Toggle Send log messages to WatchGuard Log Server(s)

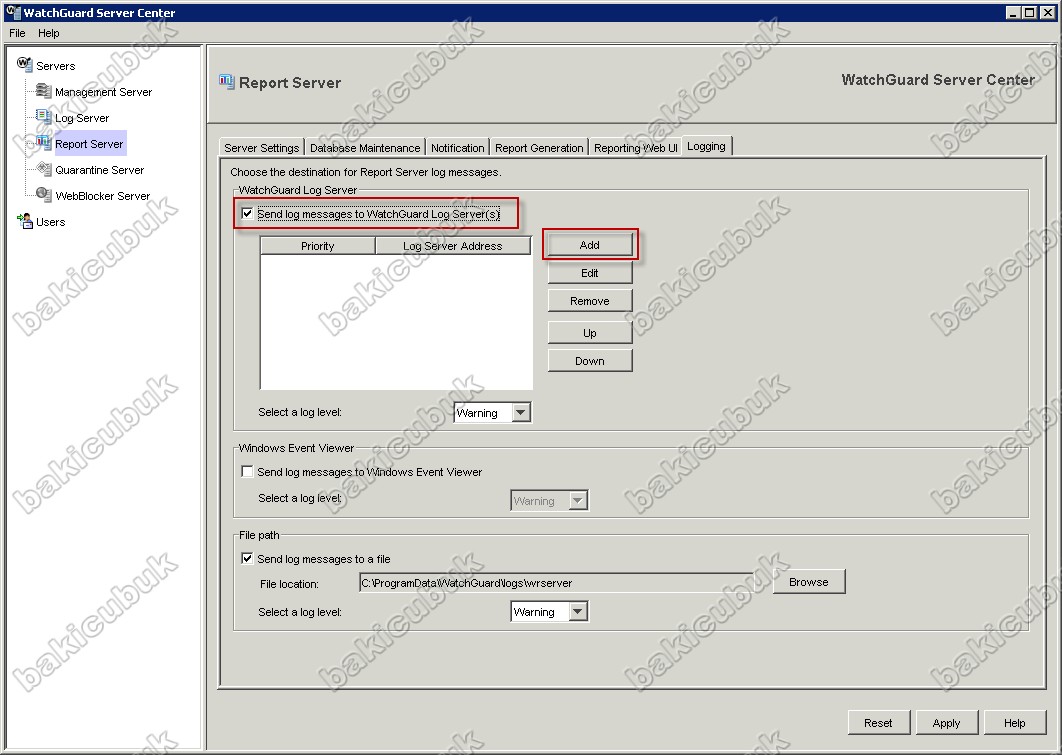click(248, 214)
